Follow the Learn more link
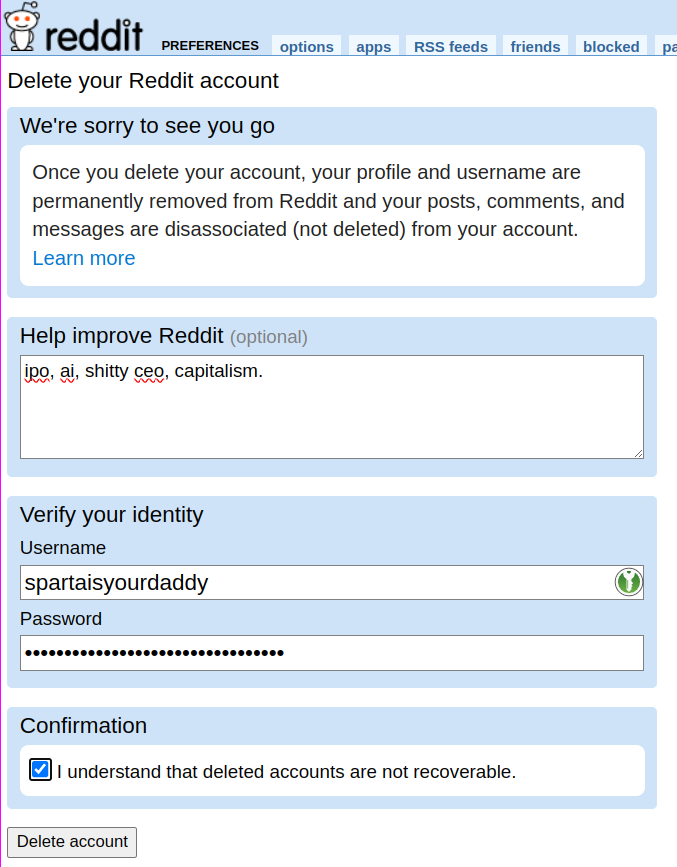 (x=84, y=258)
